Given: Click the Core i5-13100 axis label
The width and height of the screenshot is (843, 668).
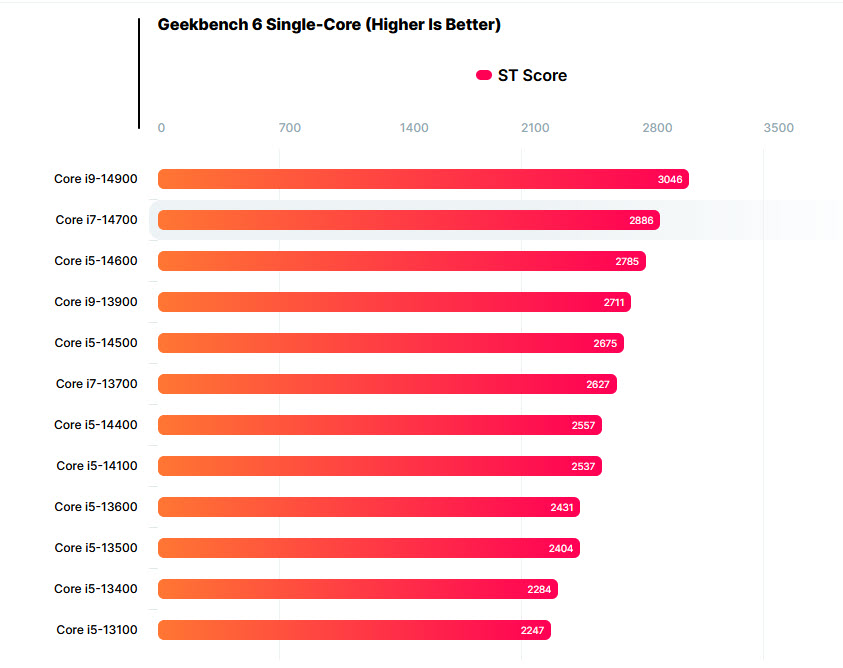Looking at the screenshot, I should coord(96,630).
